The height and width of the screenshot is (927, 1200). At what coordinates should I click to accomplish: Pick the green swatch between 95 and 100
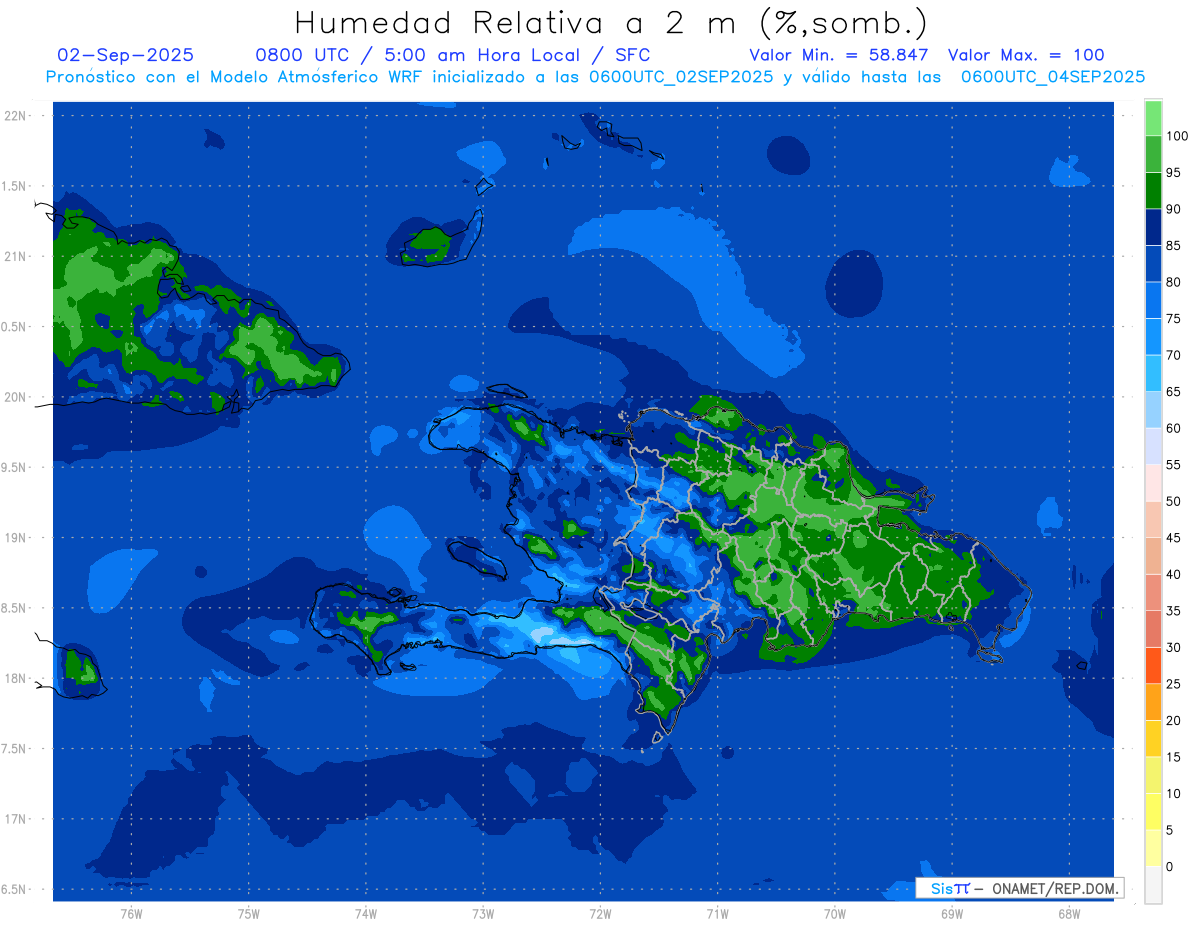1153,154
